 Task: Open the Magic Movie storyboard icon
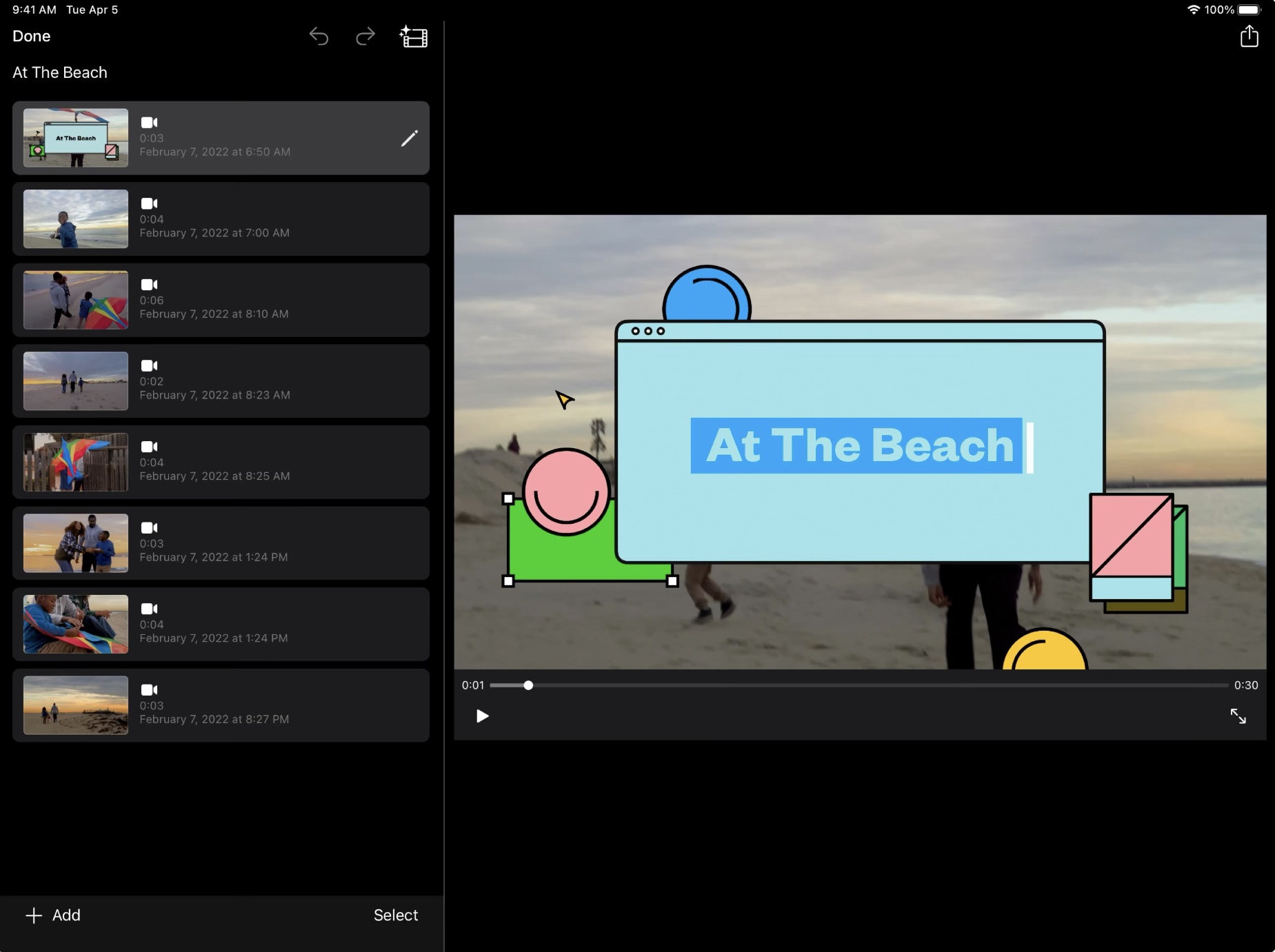point(414,37)
